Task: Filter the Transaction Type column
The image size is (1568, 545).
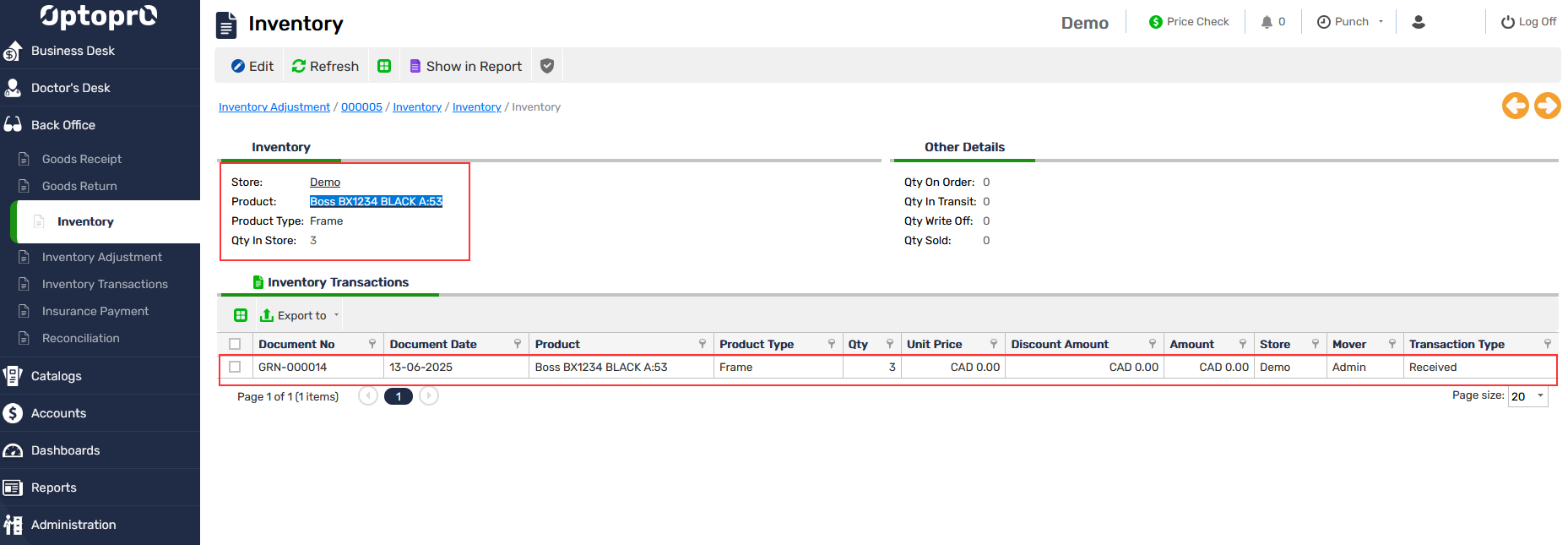Action: tap(1547, 344)
